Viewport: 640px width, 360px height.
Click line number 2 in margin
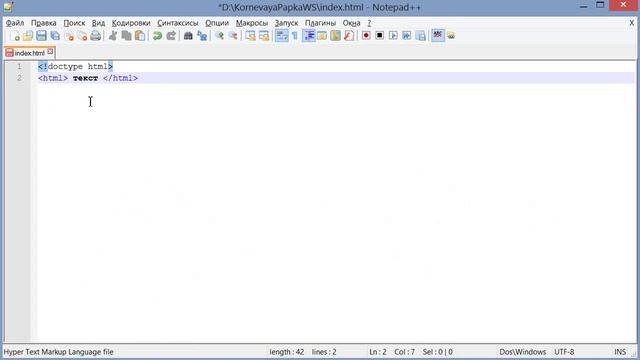[x=19, y=78]
